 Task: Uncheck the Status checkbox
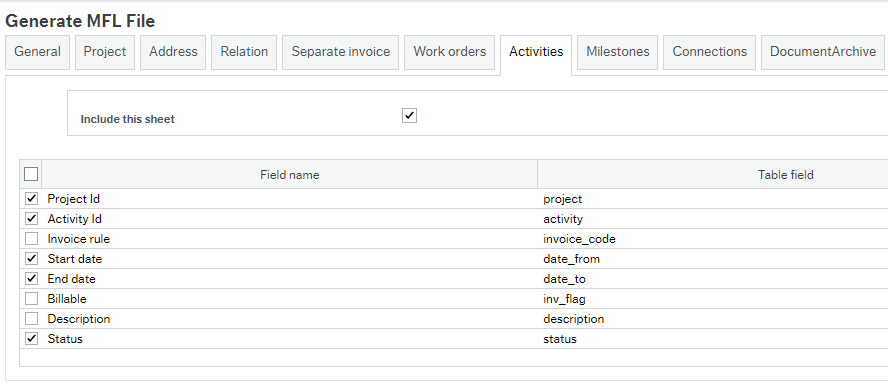coord(32,339)
